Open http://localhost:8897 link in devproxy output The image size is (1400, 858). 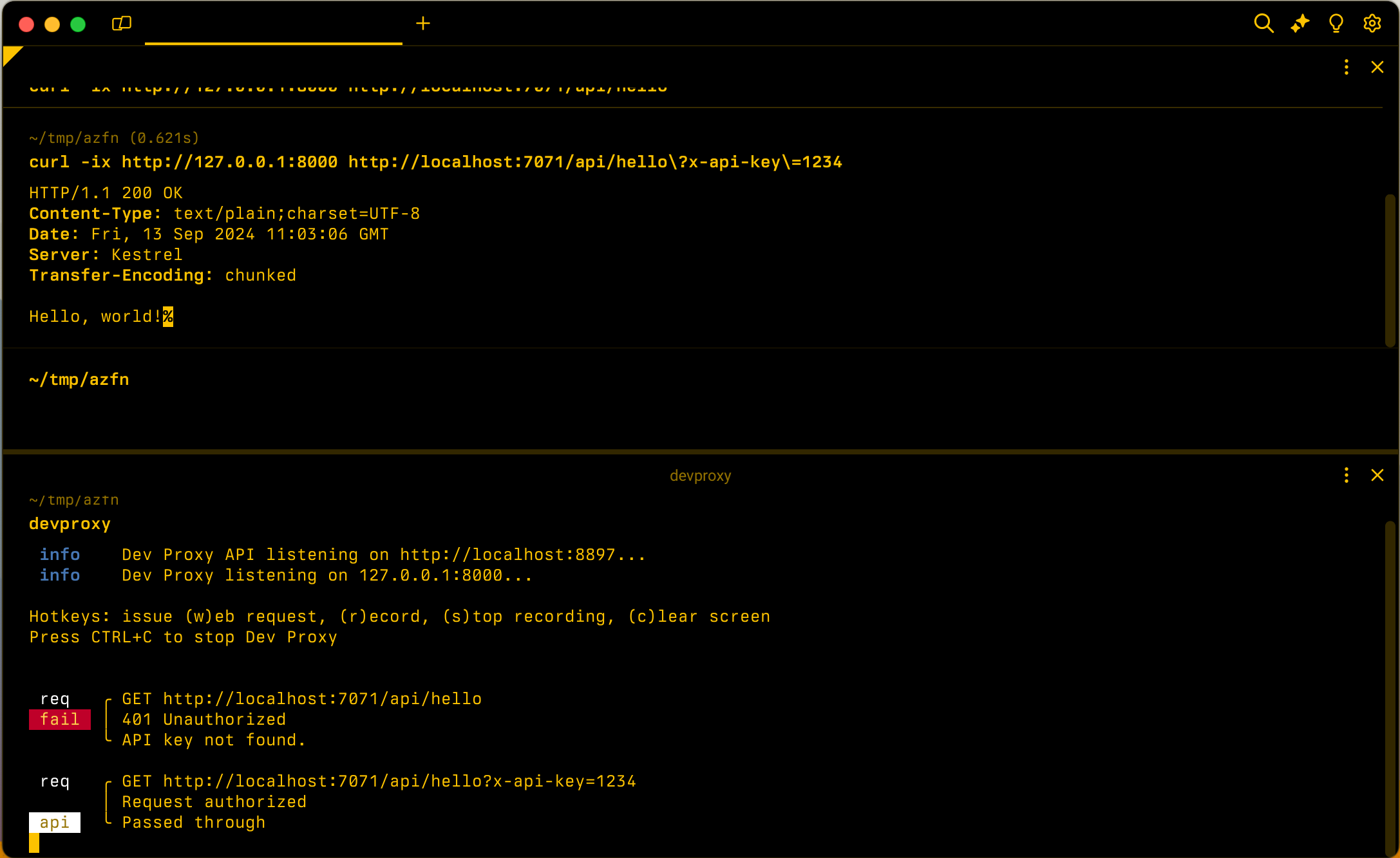(507, 555)
